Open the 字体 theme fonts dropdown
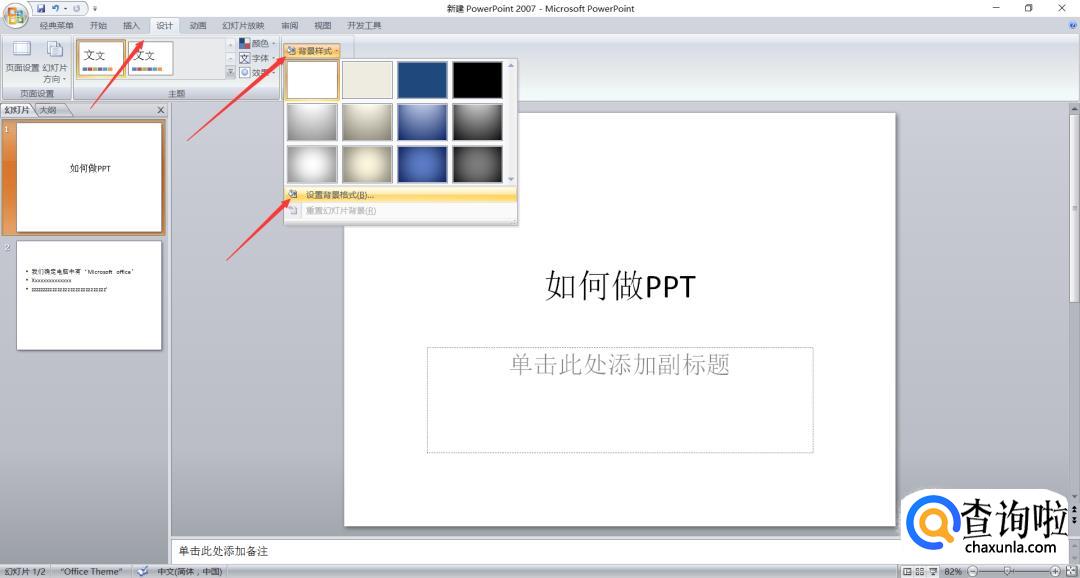The image size is (1080, 578). [258, 58]
